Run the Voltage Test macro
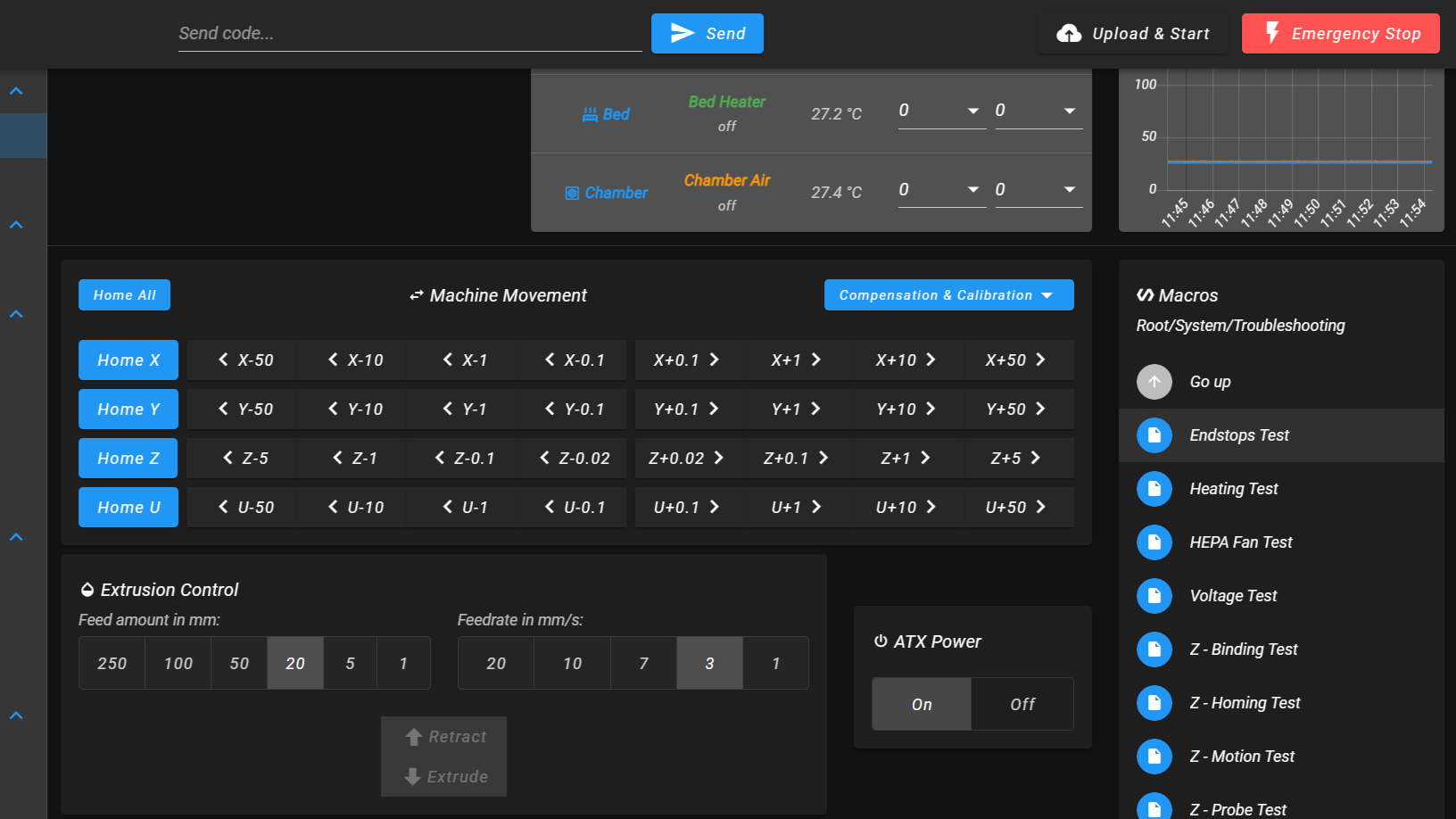Viewport: 1456px width, 819px height. tap(1281, 596)
